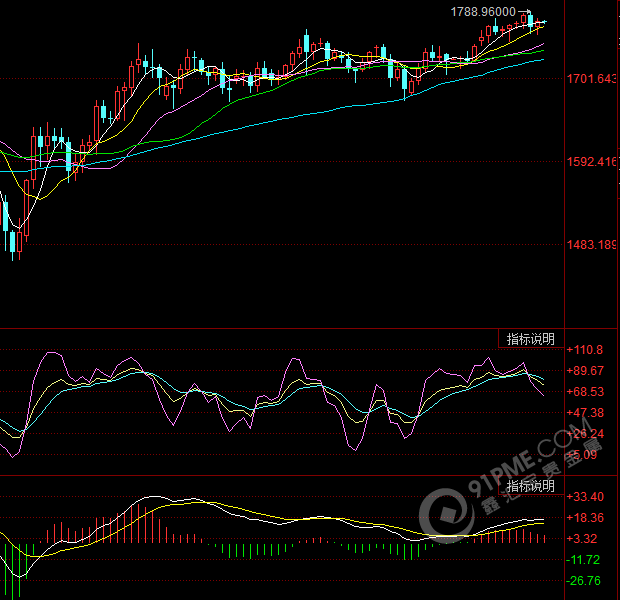Click the +3.32 MACD axis value
620x600 pixels.
(582, 539)
